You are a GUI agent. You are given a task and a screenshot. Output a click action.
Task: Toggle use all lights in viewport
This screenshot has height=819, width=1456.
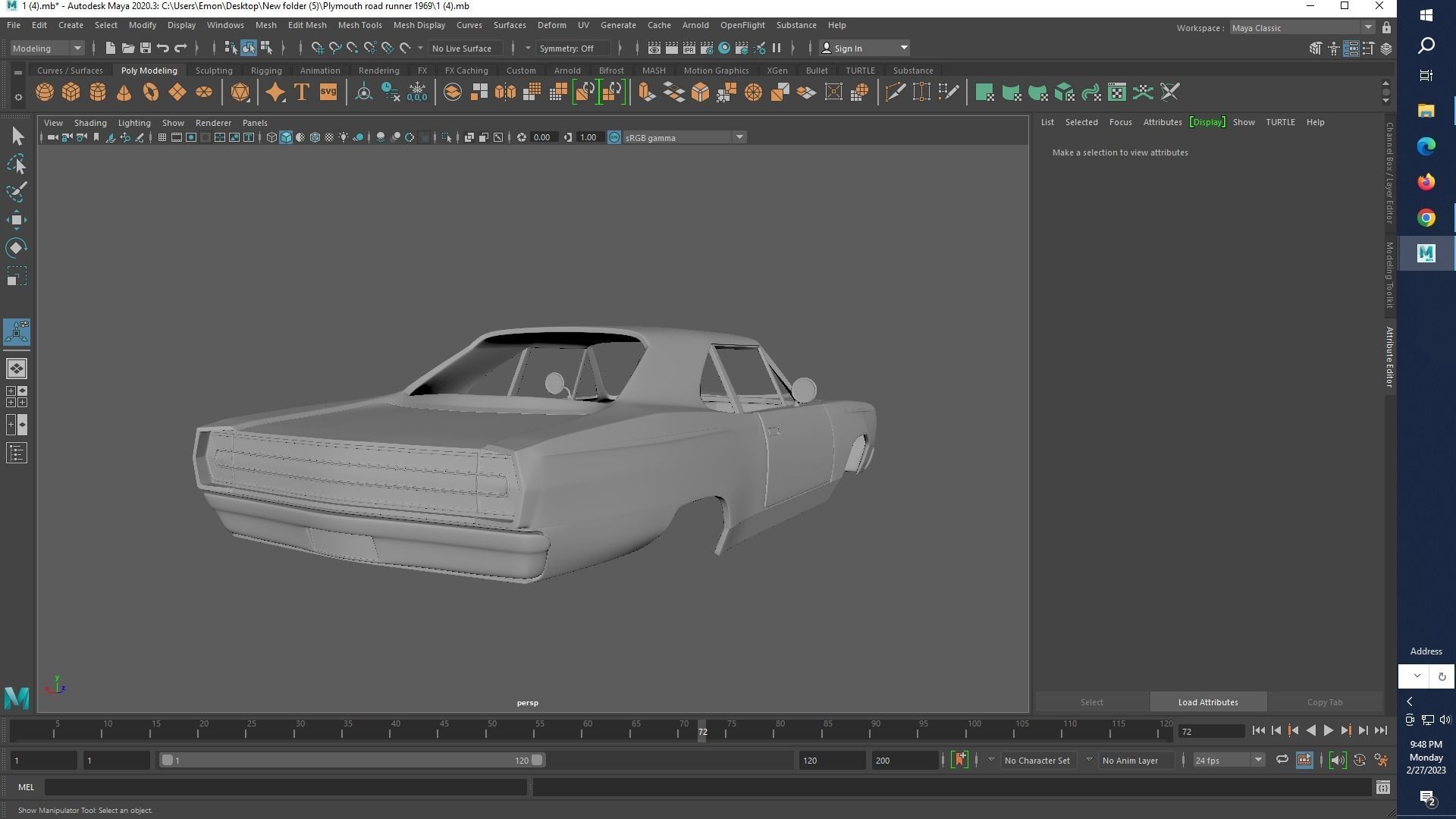pos(344,137)
